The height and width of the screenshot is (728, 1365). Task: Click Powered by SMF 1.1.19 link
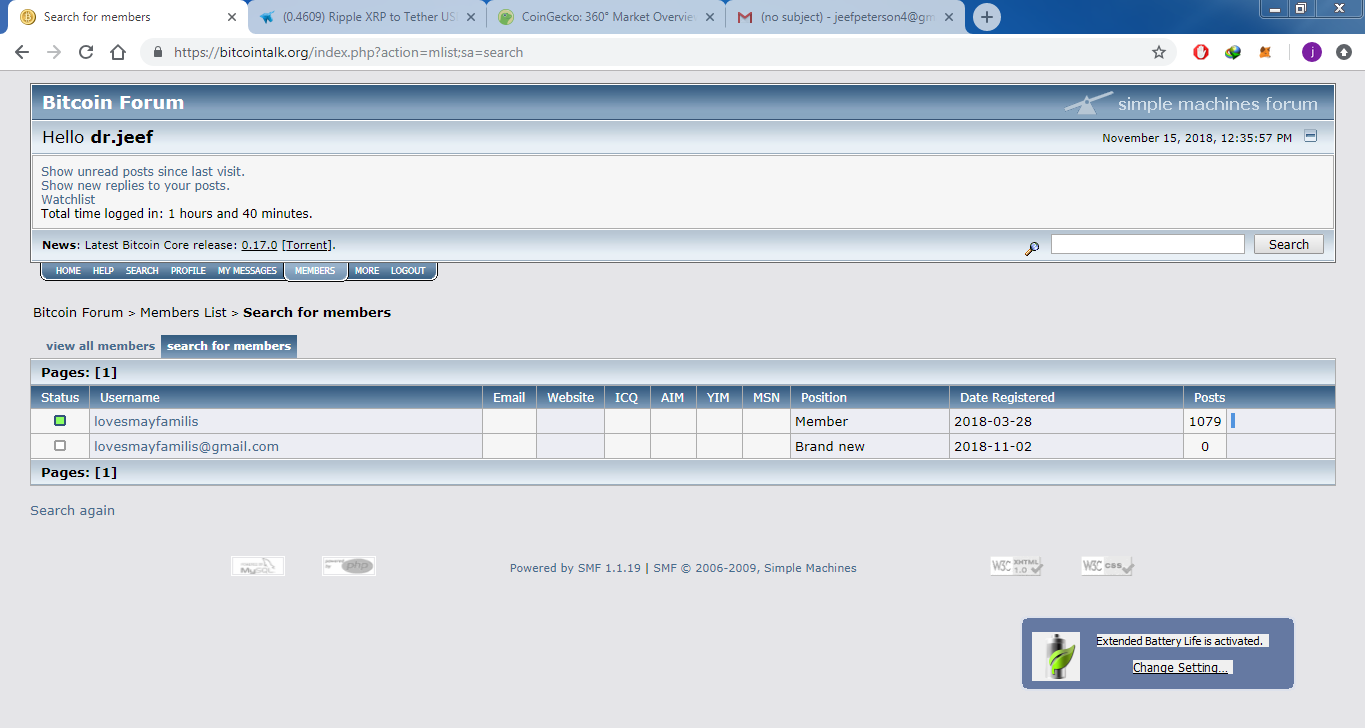coord(575,568)
